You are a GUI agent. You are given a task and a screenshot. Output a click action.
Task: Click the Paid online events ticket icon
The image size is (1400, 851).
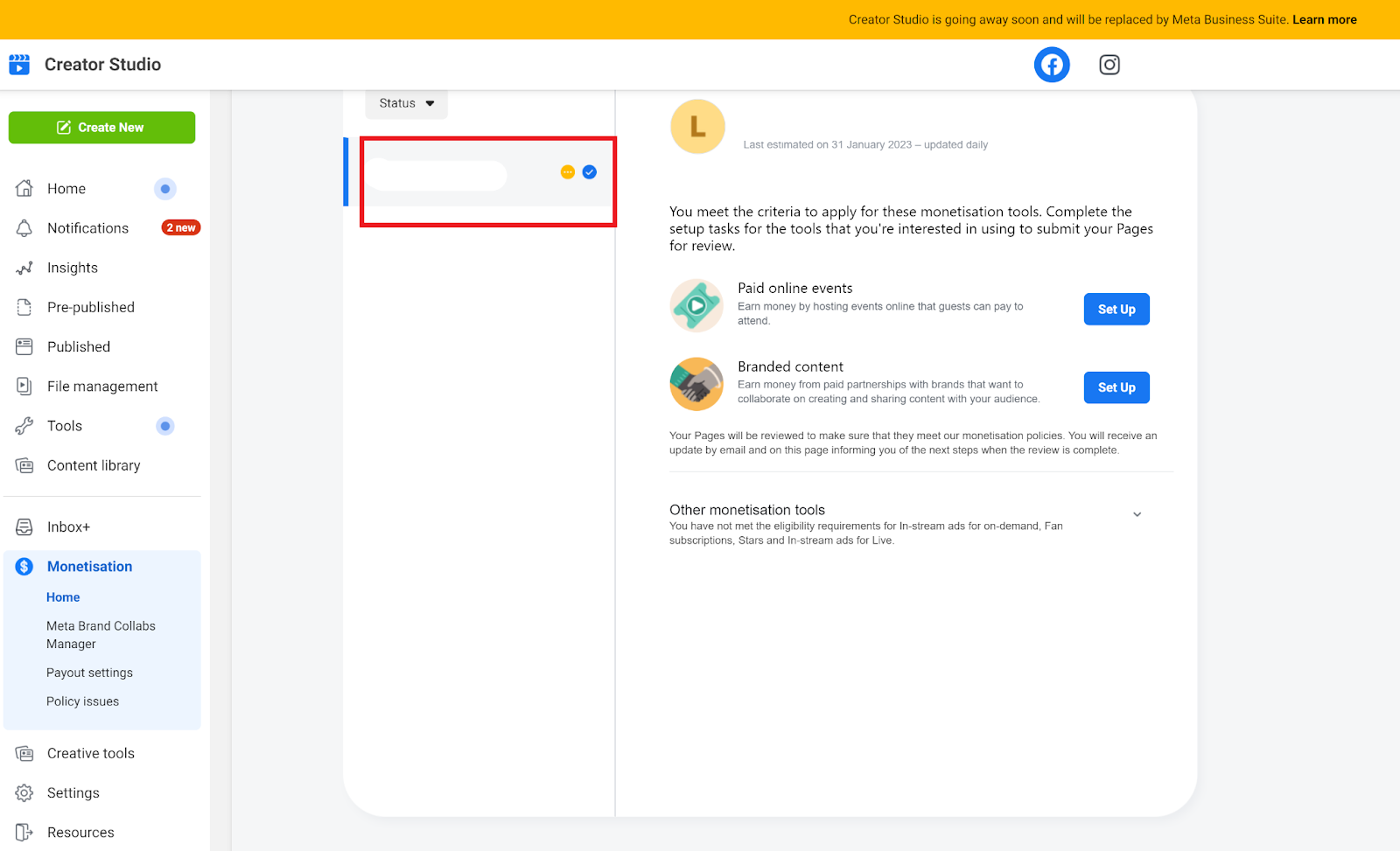(x=696, y=305)
